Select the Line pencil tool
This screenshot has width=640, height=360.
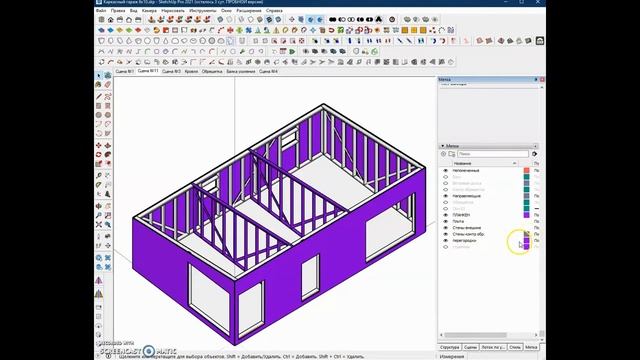tap(99, 97)
